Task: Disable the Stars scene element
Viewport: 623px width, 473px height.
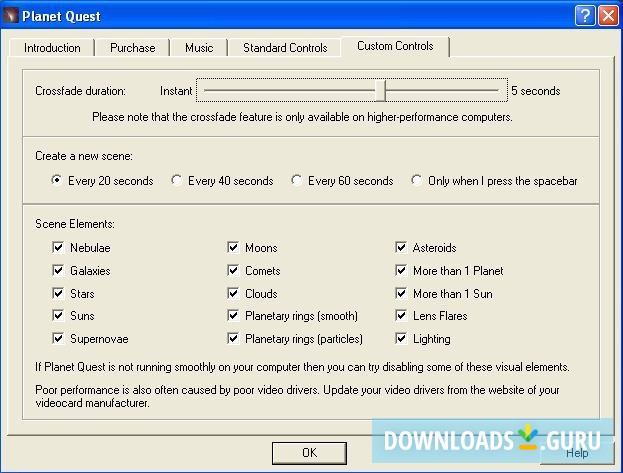Action: pyautogui.click(x=58, y=294)
